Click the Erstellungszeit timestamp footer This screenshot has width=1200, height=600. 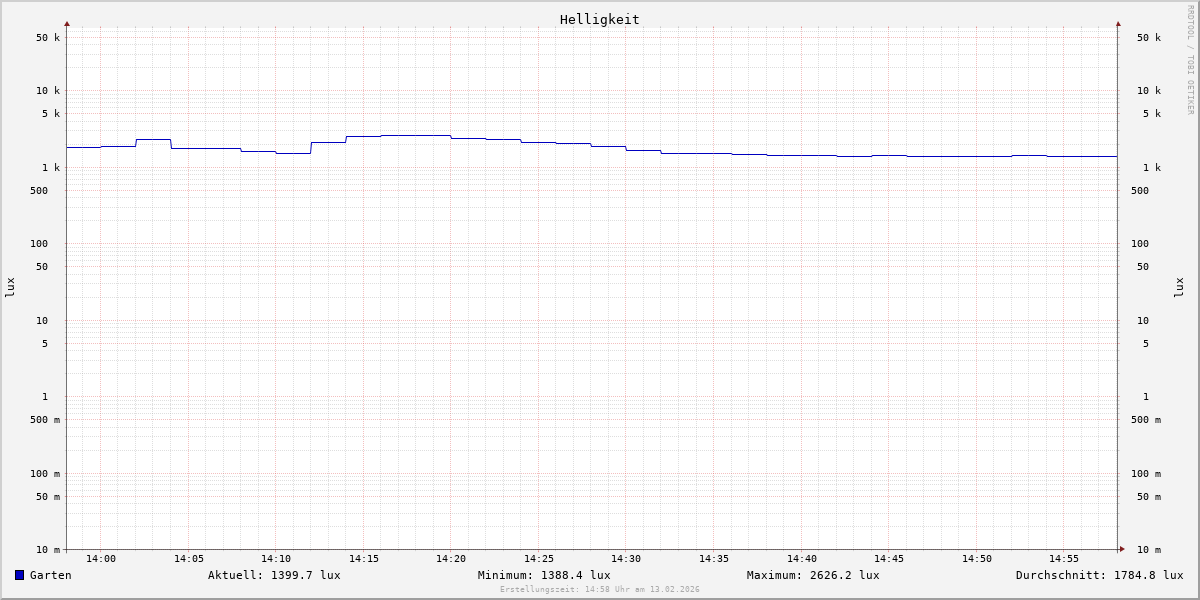[600, 590]
